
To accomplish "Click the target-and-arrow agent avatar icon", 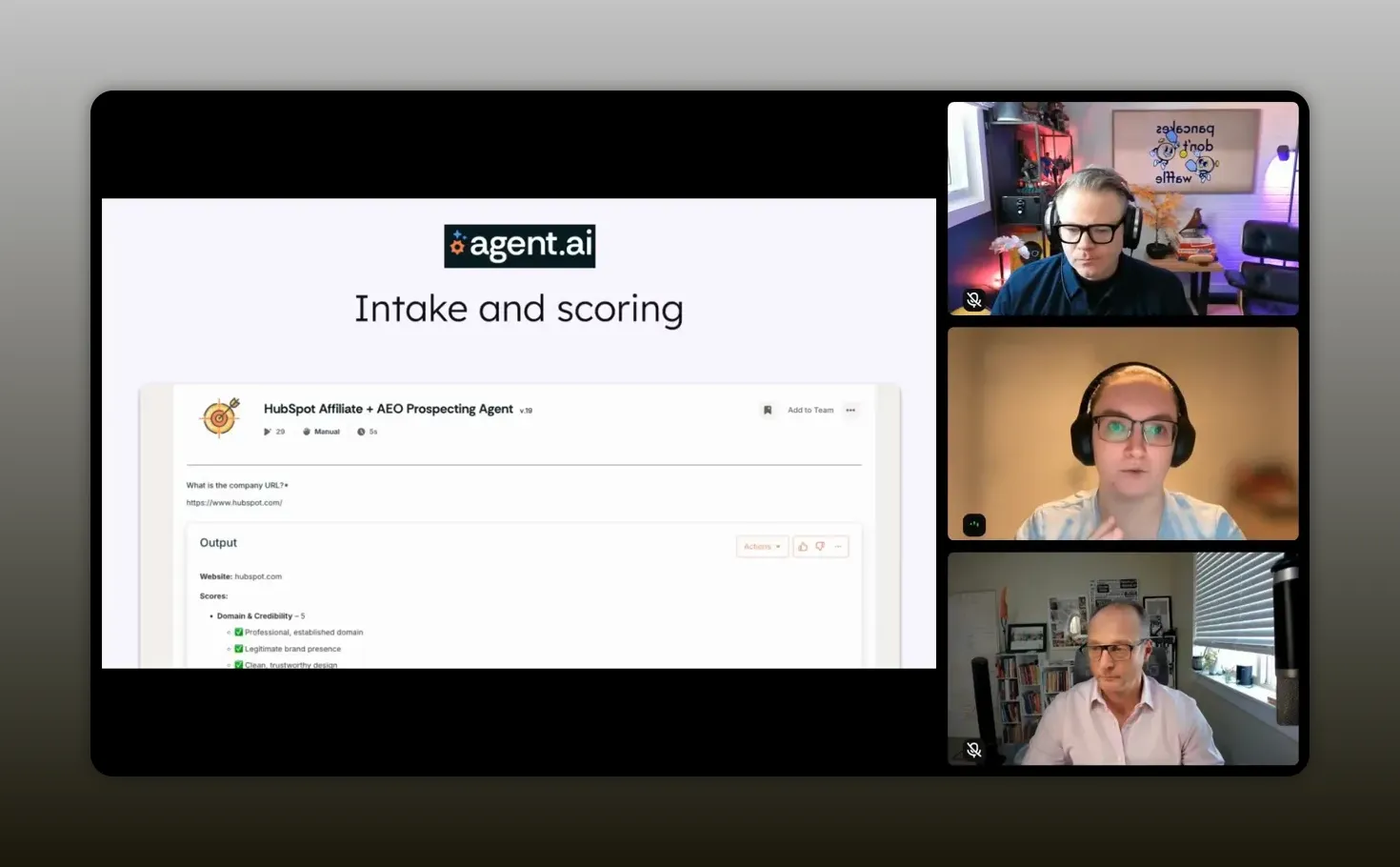I will 220,417.
